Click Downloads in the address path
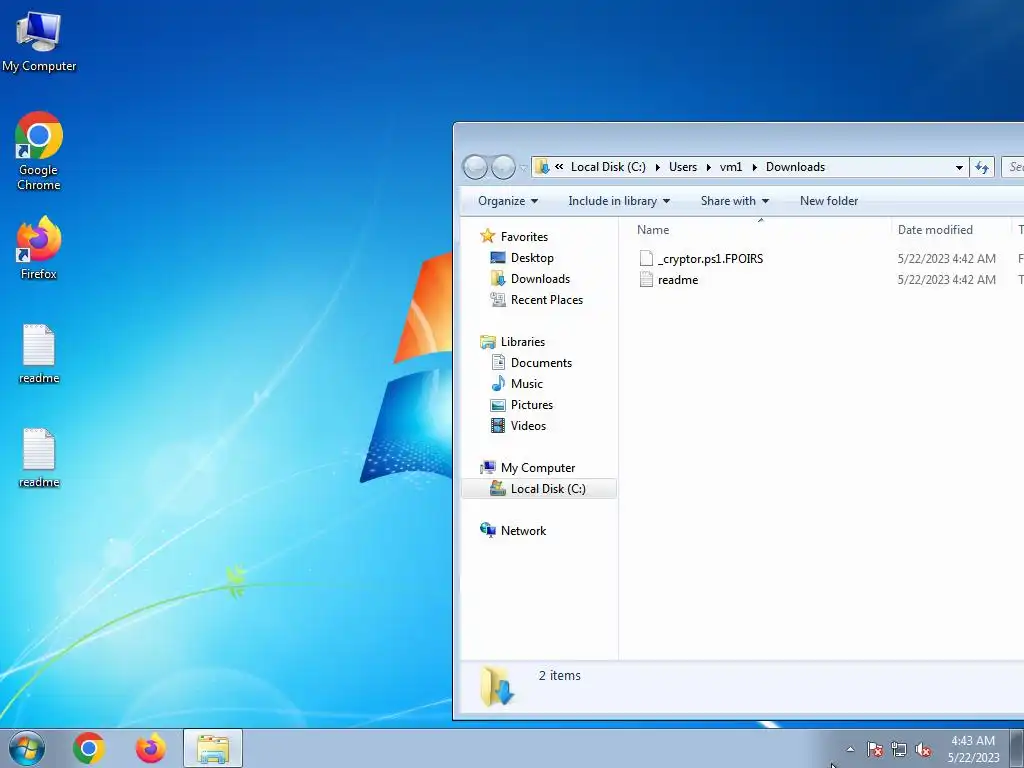The height and width of the screenshot is (768, 1024). click(795, 167)
